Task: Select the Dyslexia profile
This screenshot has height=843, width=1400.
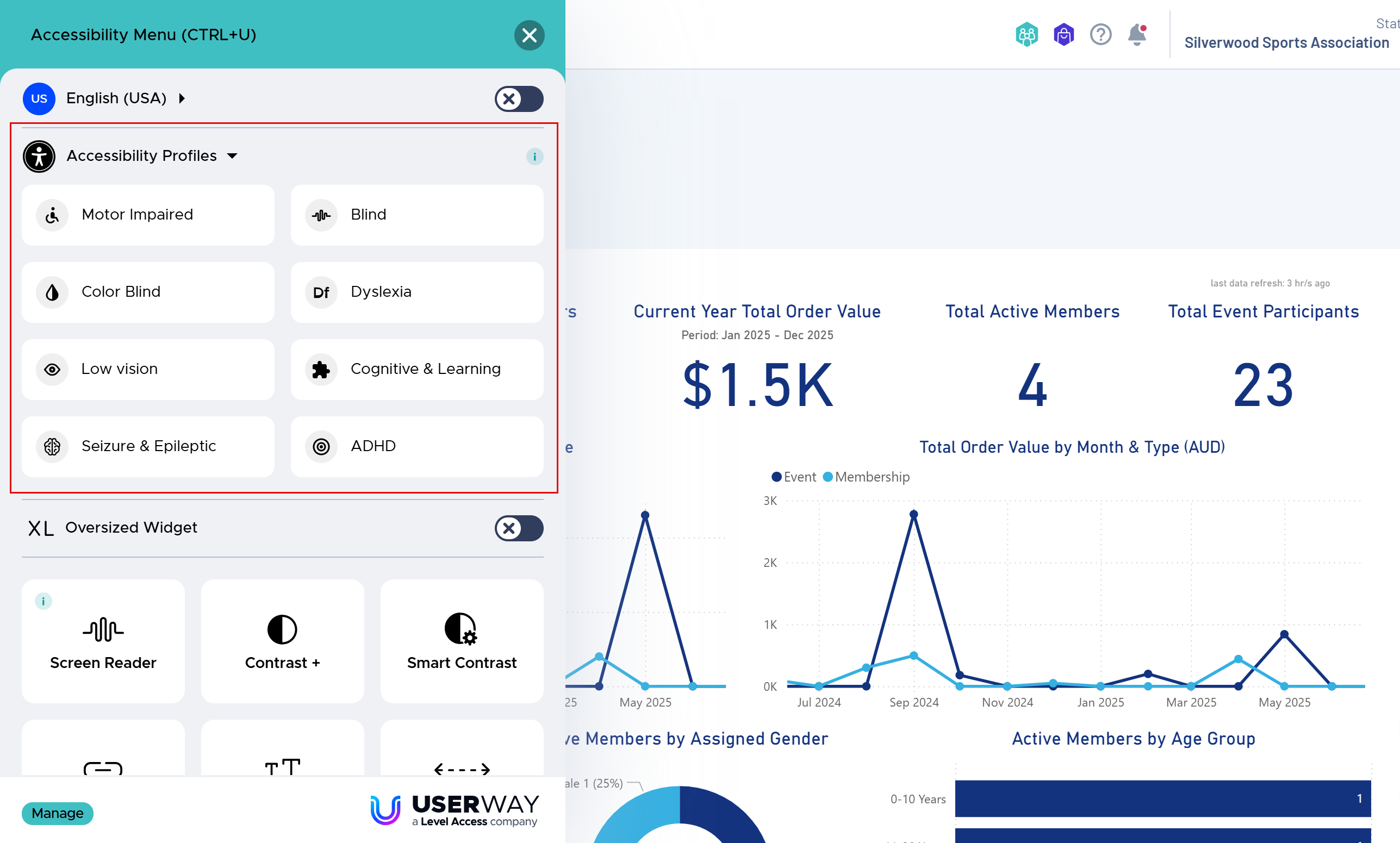Action: coord(416,292)
